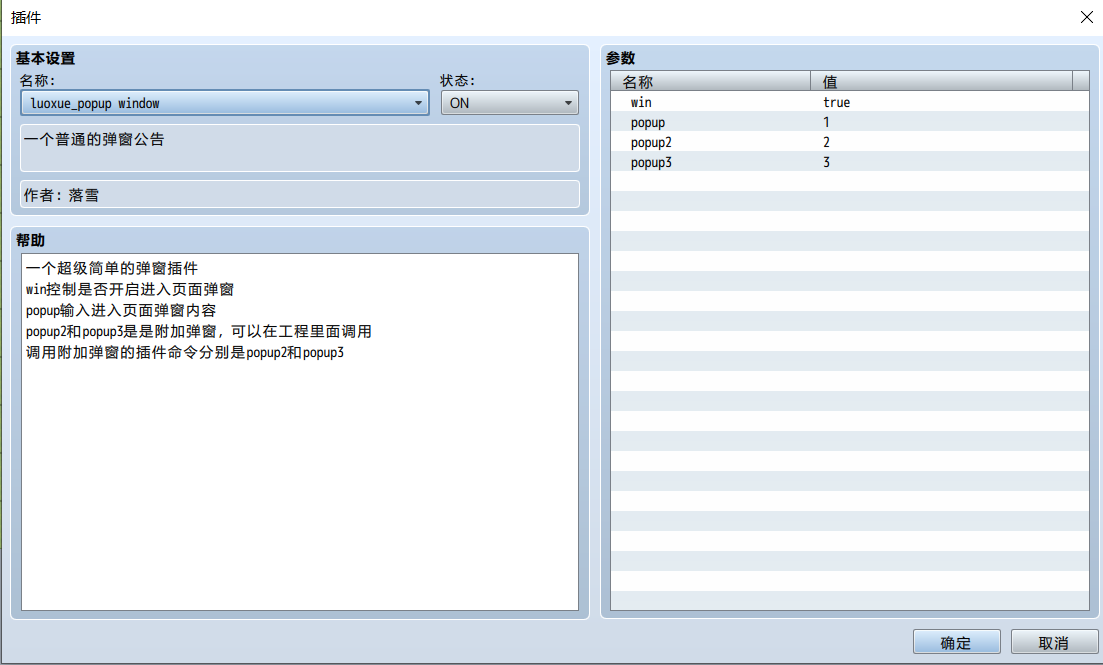The height and width of the screenshot is (665, 1103).
Task: Click the value 3 of popup3
Action: (827, 163)
